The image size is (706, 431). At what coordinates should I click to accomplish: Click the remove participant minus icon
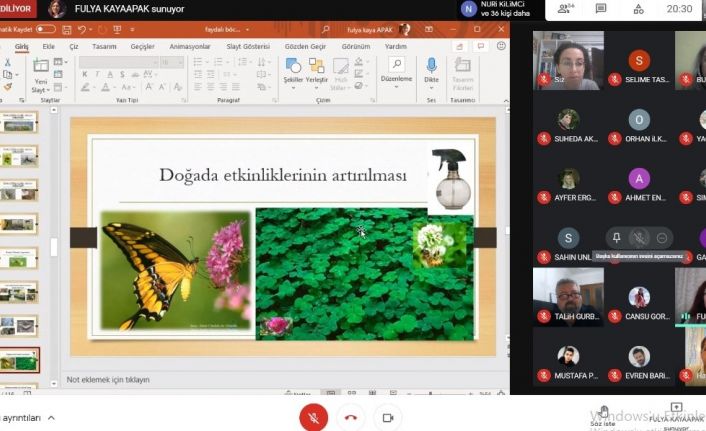coord(661,238)
